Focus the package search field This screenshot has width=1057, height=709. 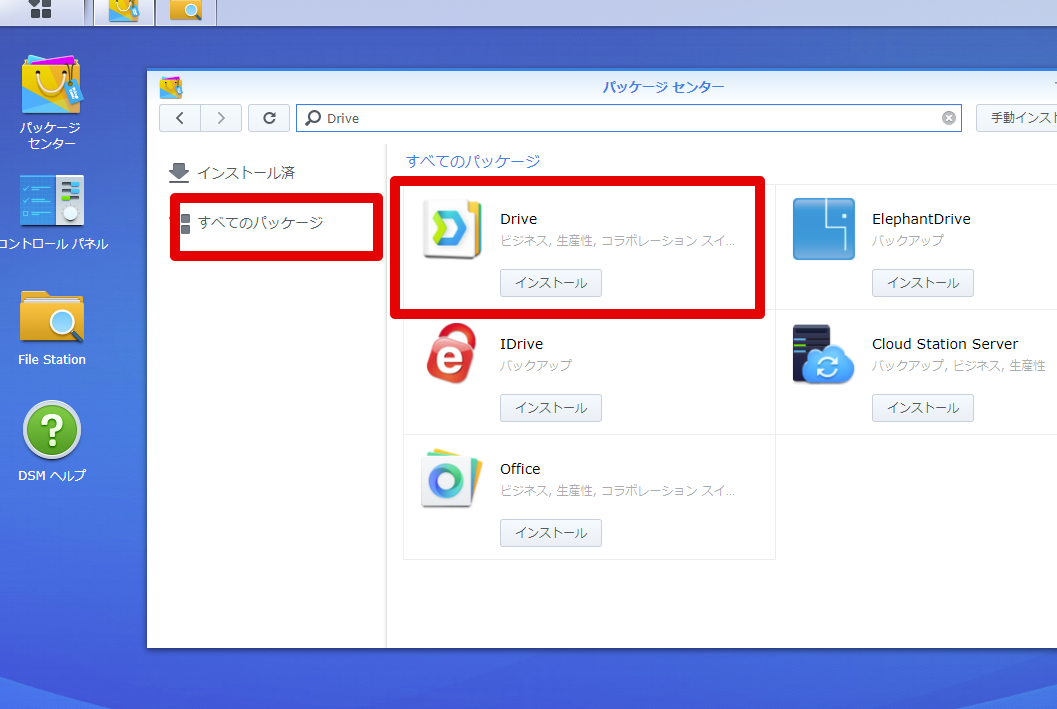pos(629,118)
